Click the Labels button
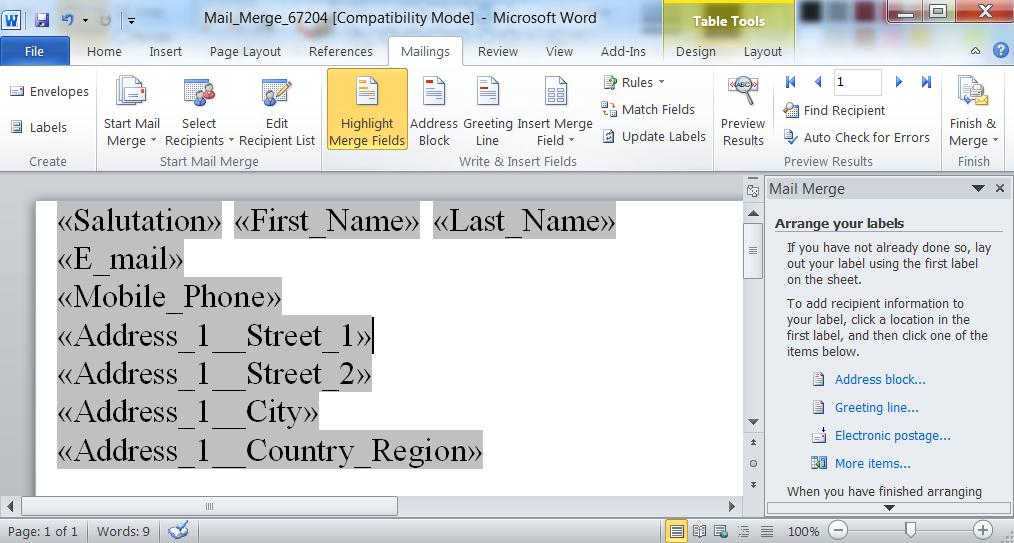This screenshot has height=543, width=1014. pos(39,127)
